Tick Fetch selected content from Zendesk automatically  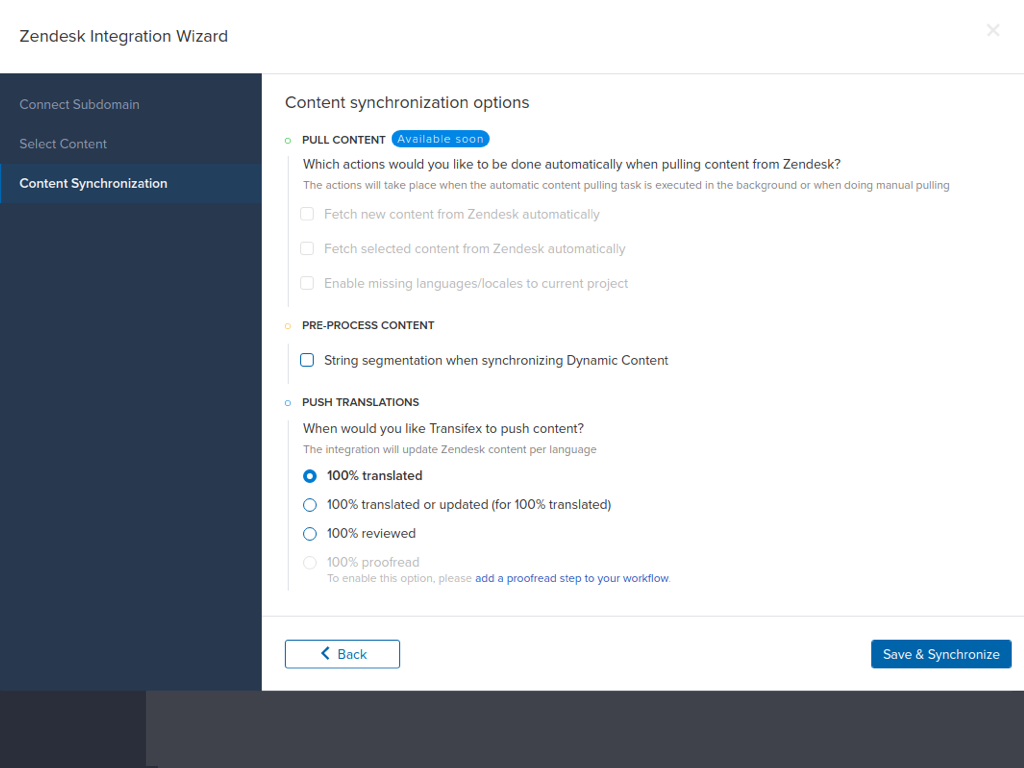[x=307, y=249]
